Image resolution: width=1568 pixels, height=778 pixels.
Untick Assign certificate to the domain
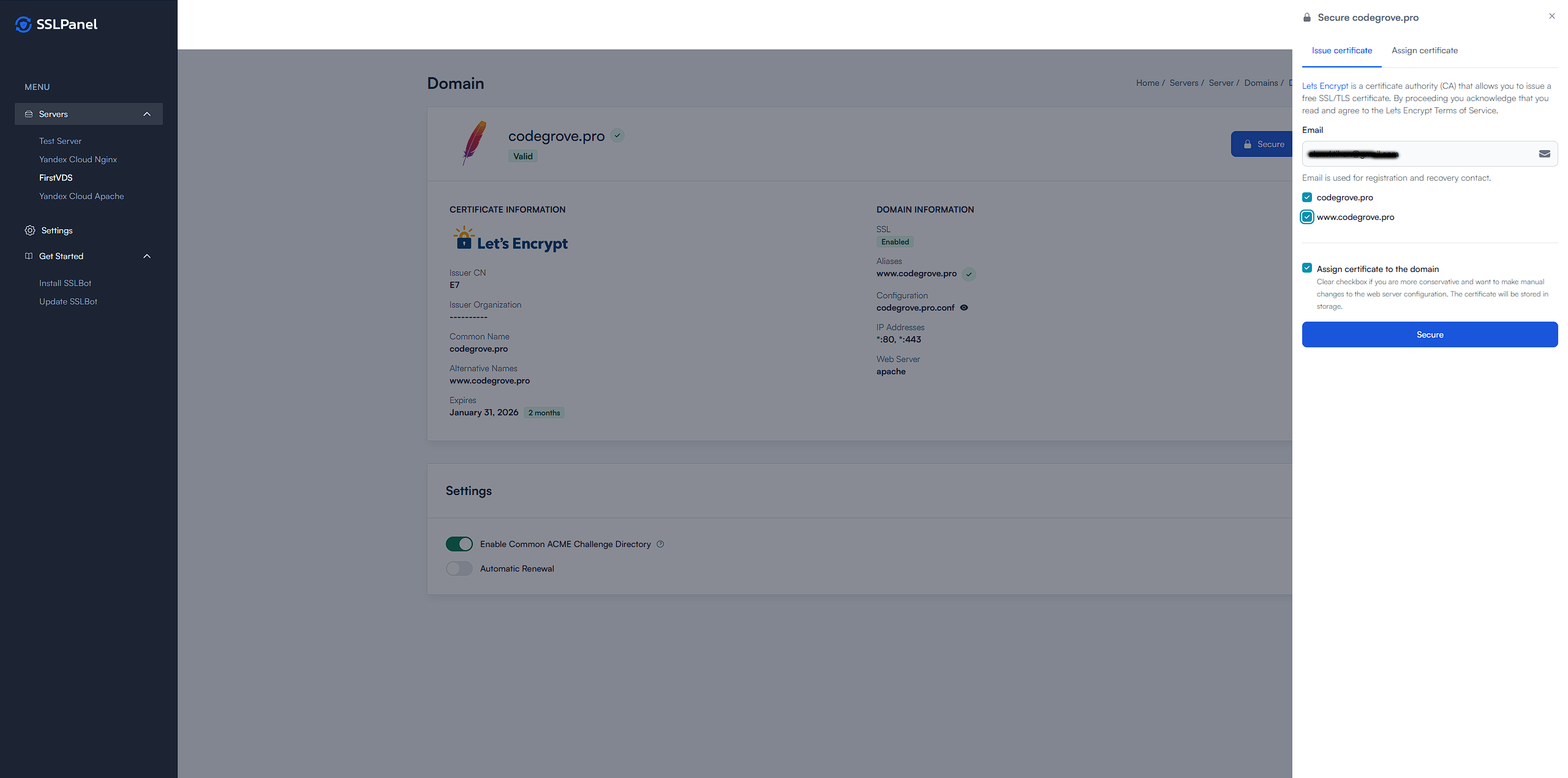[x=1307, y=268]
